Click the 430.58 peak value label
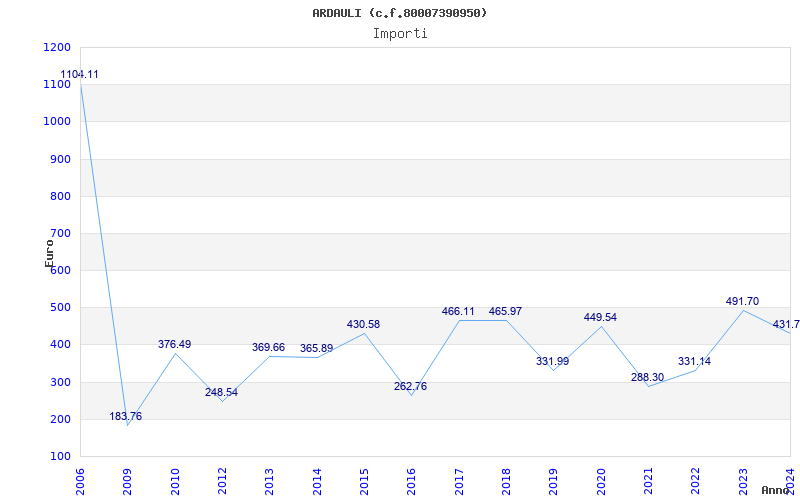The image size is (800, 500). tap(363, 324)
